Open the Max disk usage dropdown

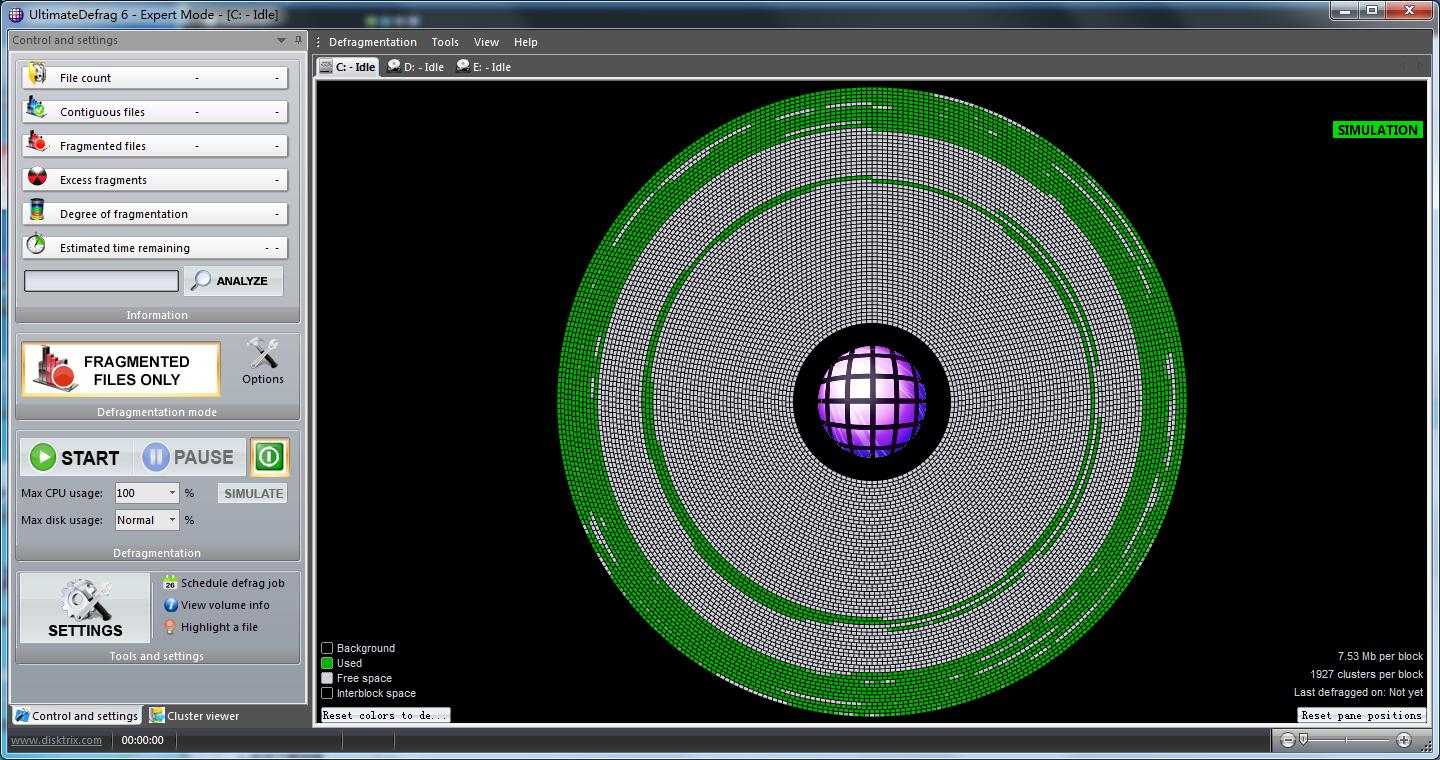[172, 520]
